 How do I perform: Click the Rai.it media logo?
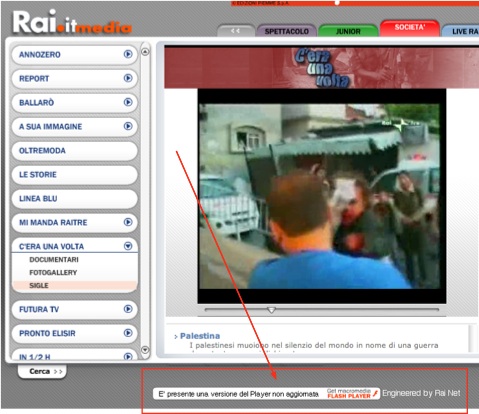click(x=72, y=22)
